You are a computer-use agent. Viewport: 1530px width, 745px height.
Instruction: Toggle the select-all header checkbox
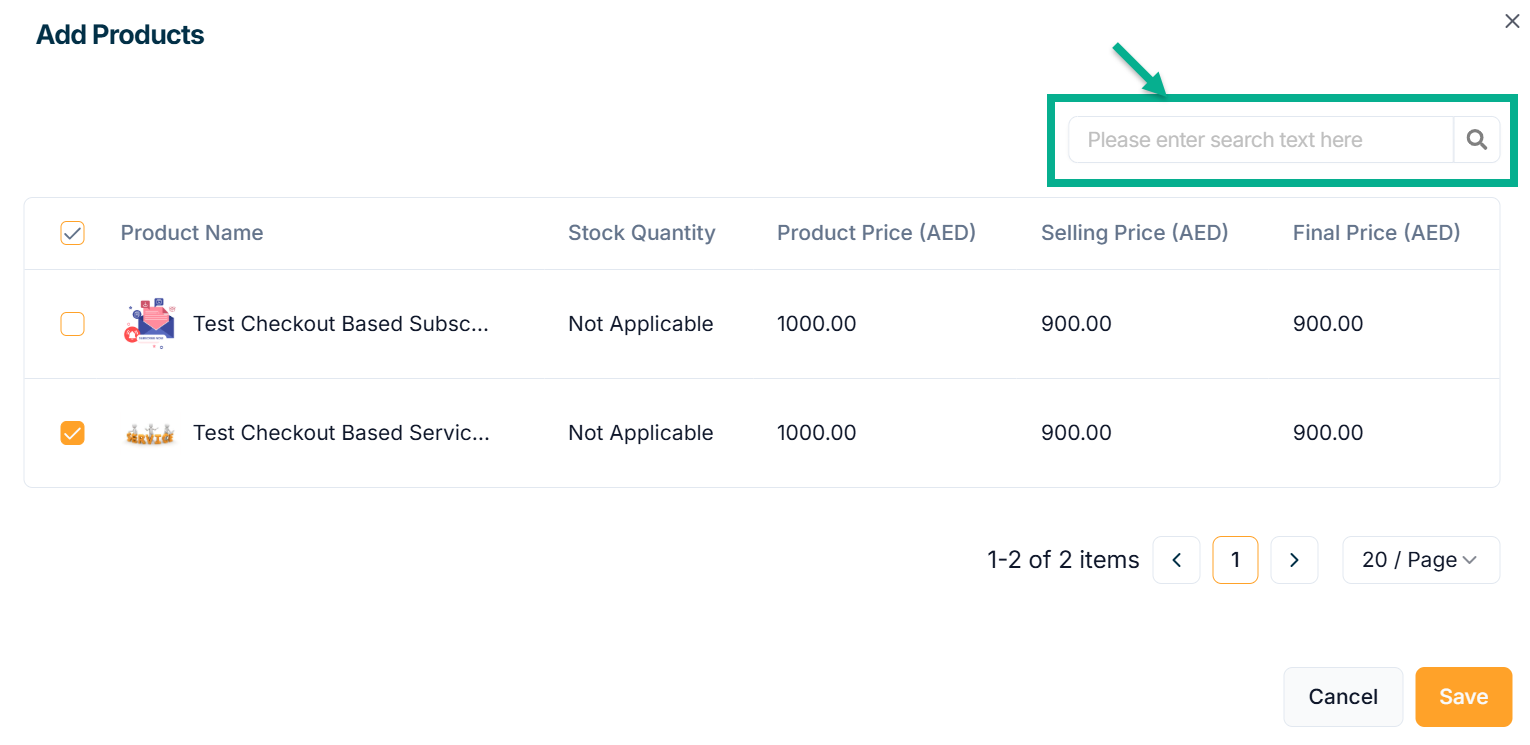[x=73, y=233]
